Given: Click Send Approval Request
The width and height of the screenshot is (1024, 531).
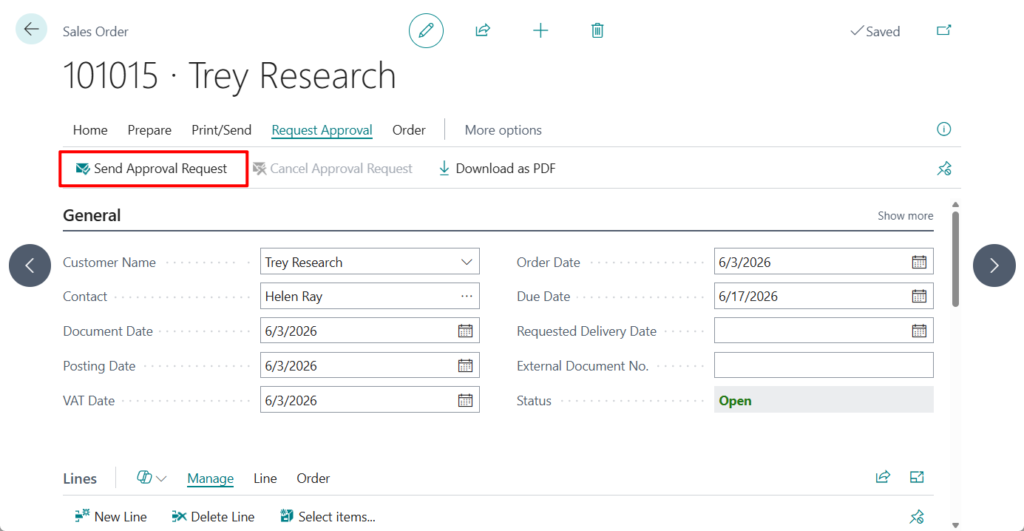Looking at the screenshot, I should [x=152, y=169].
